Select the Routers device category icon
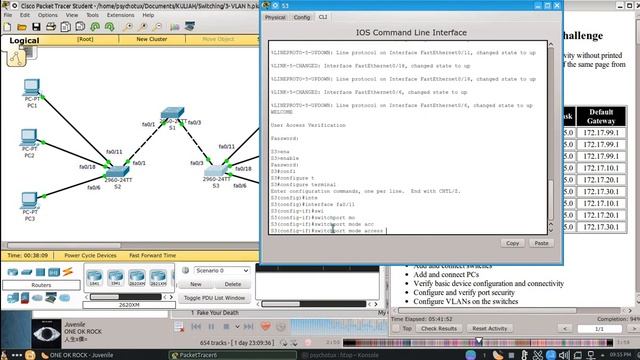The height and width of the screenshot is (360, 640). (x=13, y=272)
